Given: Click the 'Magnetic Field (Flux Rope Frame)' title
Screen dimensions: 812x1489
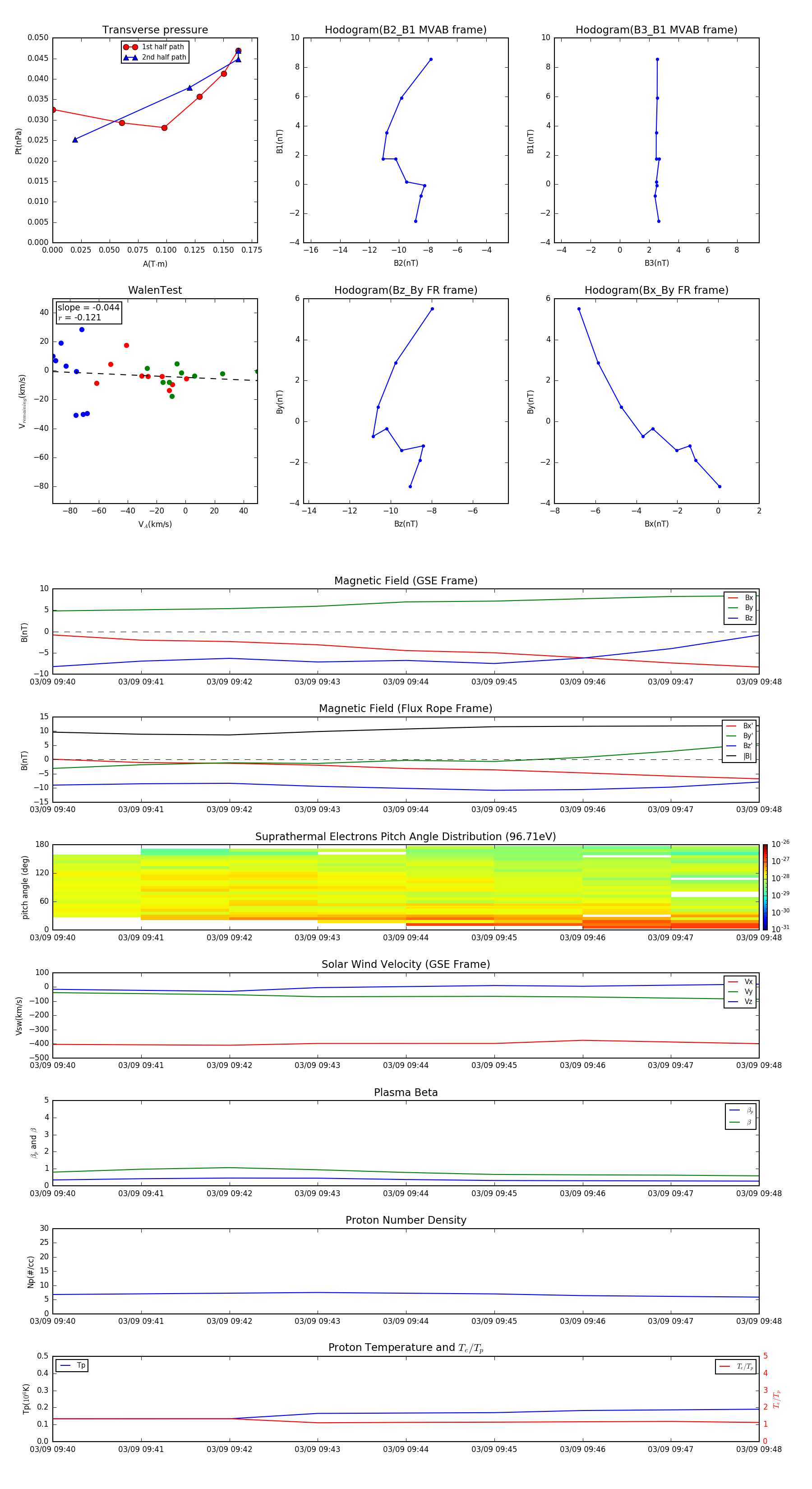Looking at the screenshot, I should click(x=406, y=709).
